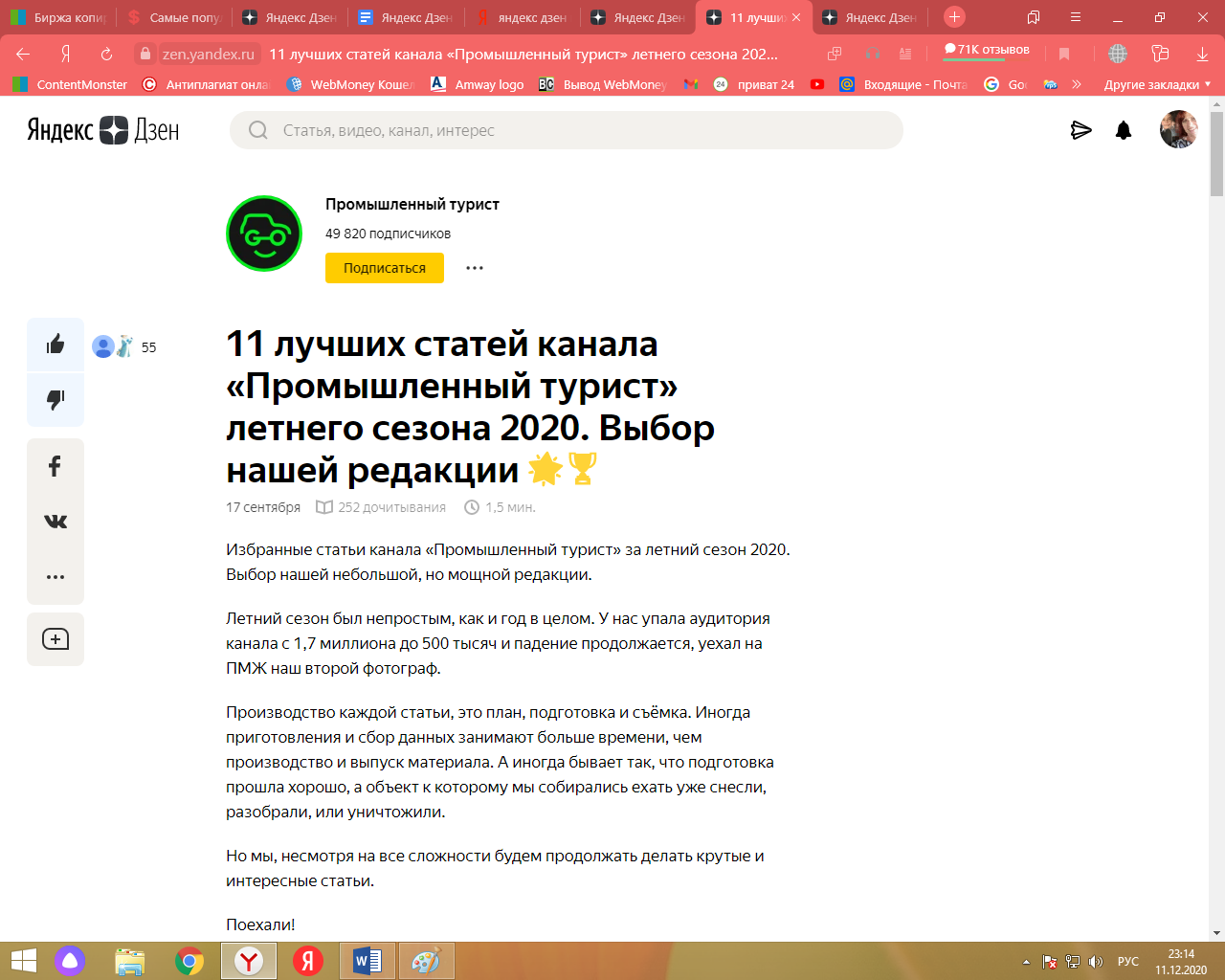
Task: Switch to Самые попу tab
Action: click(x=175, y=17)
